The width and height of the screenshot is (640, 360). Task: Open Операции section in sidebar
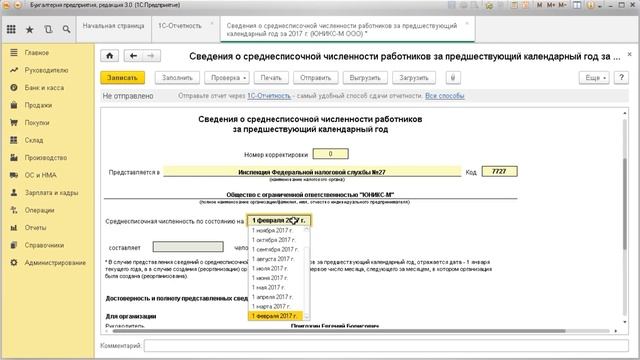pos(39,210)
